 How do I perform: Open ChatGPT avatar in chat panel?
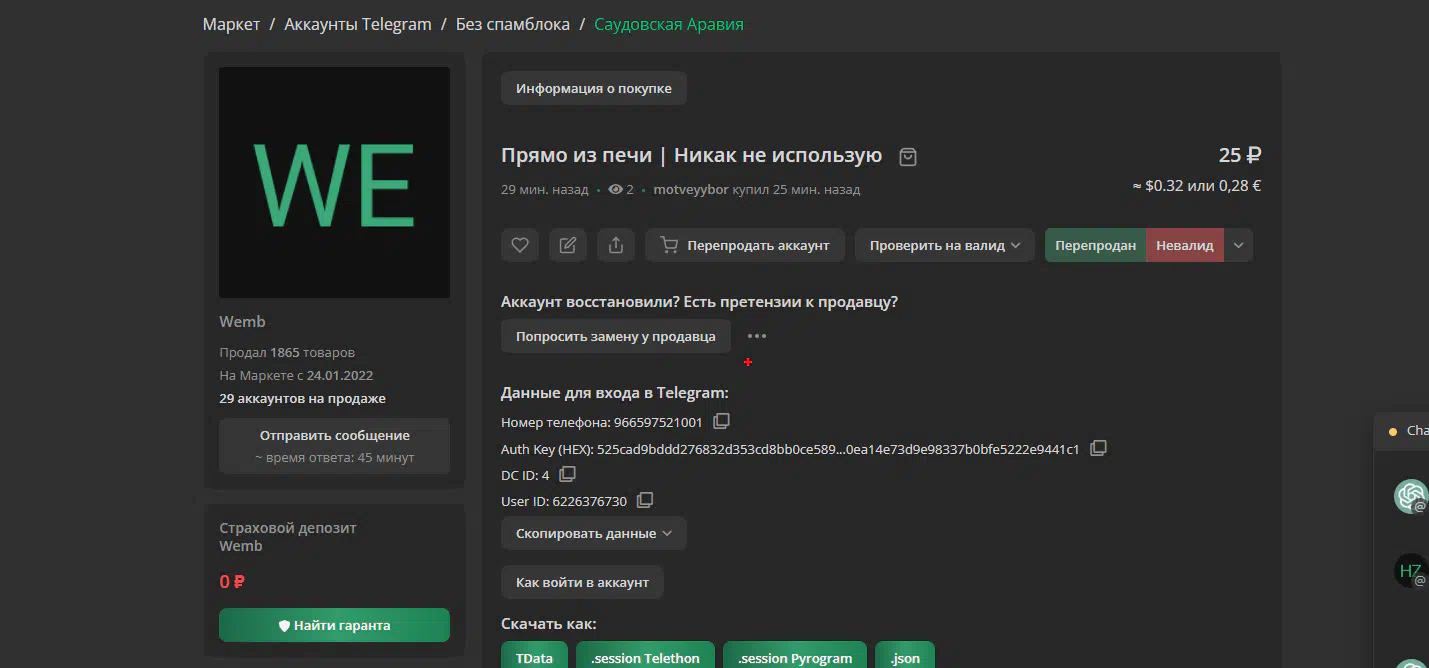pyautogui.click(x=1411, y=496)
